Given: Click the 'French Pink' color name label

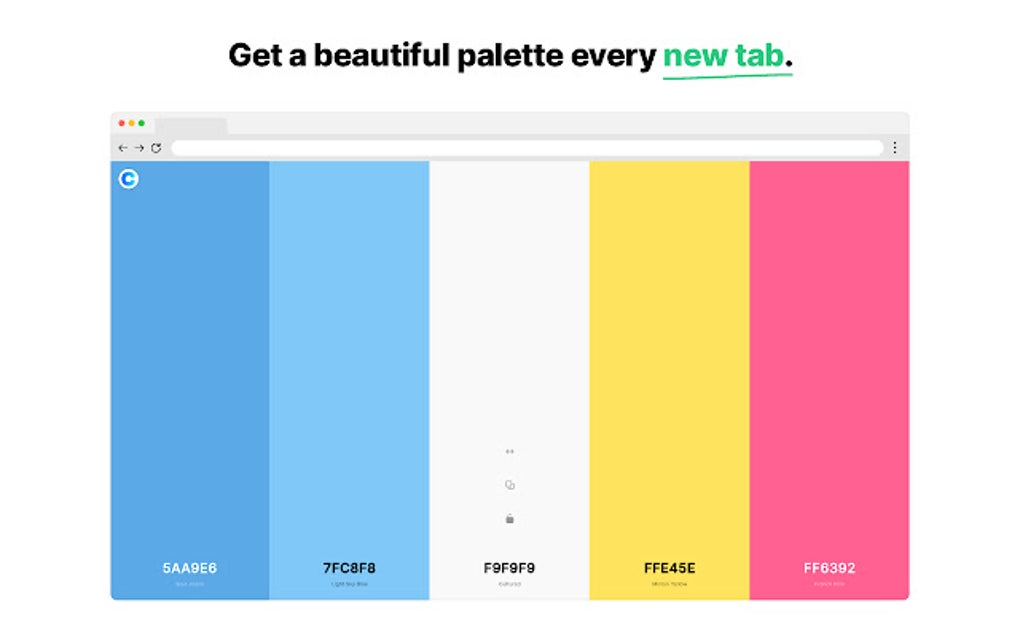Looking at the screenshot, I should pos(830,584).
